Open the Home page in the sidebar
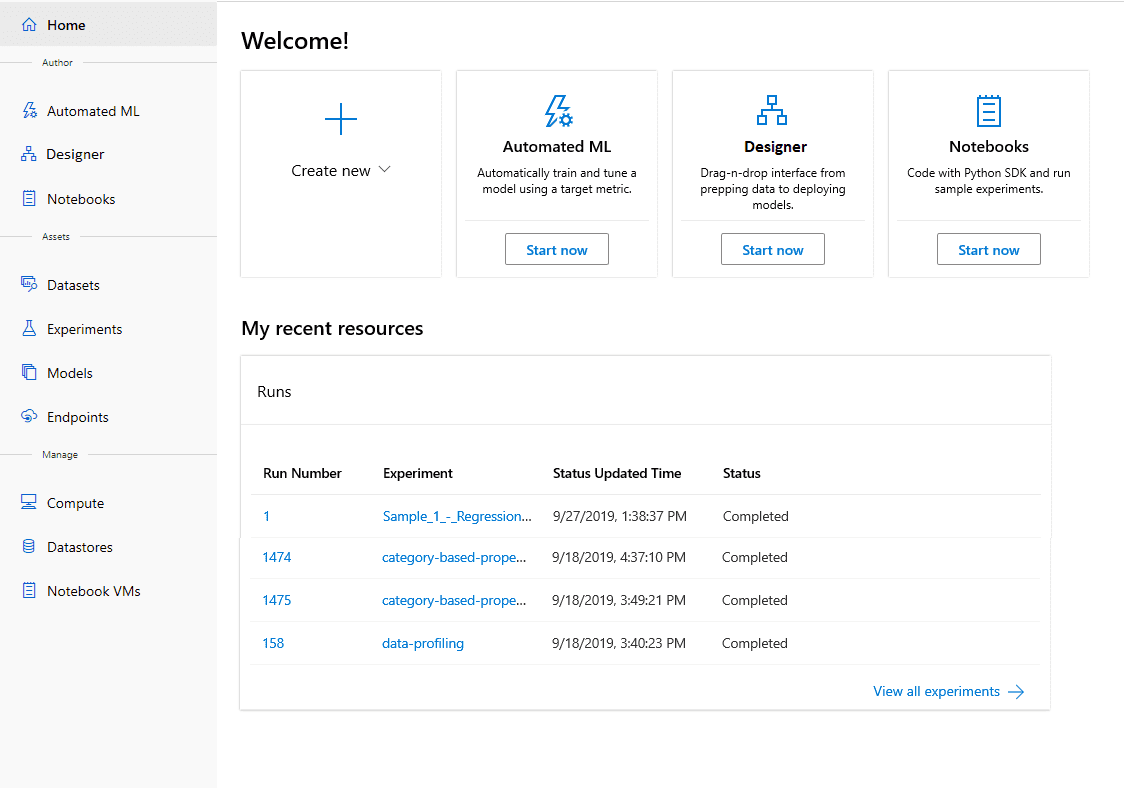The width and height of the screenshot is (1124, 788). (108, 24)
